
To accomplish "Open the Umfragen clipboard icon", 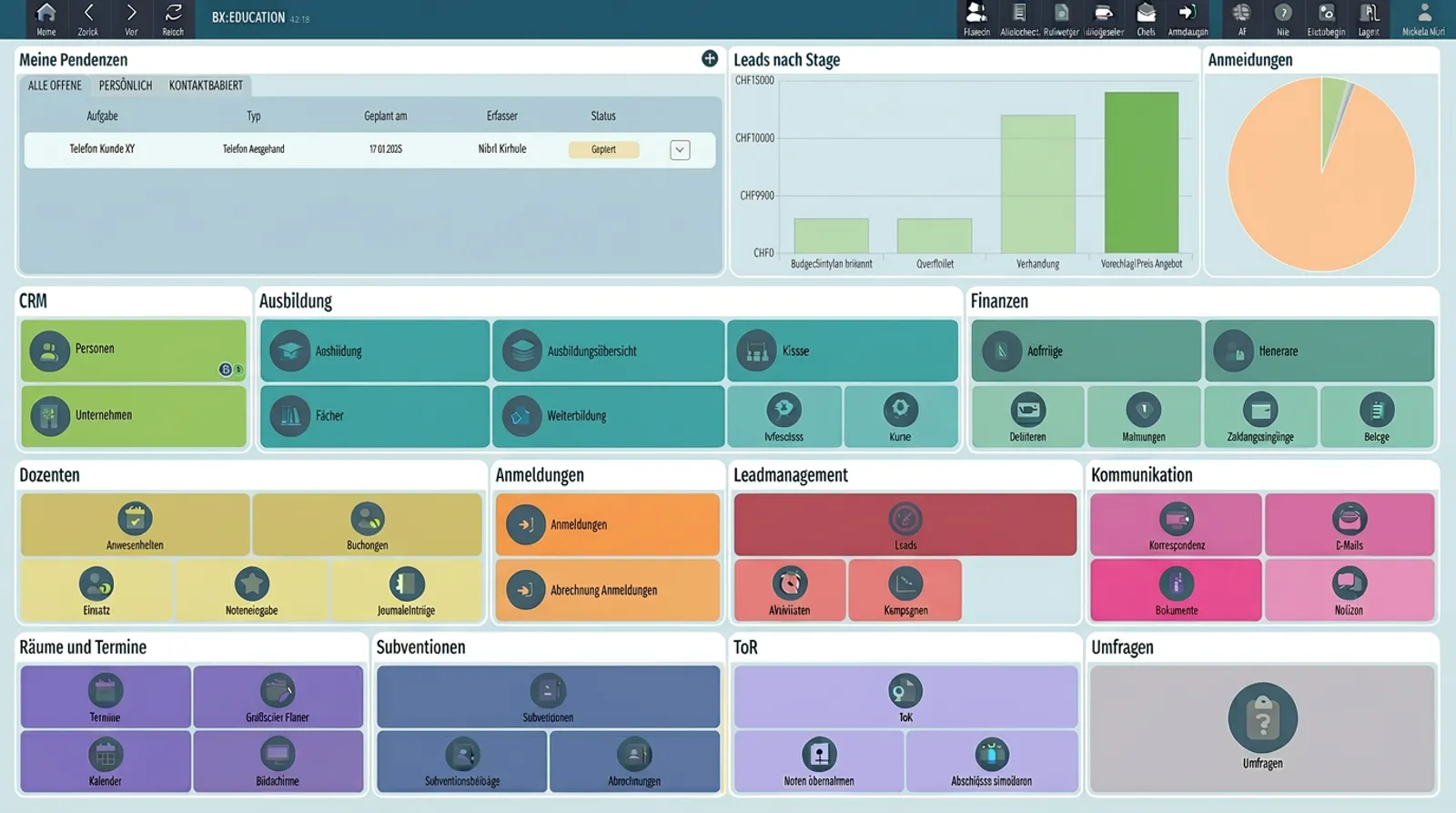I will (x=1262, y=718).
